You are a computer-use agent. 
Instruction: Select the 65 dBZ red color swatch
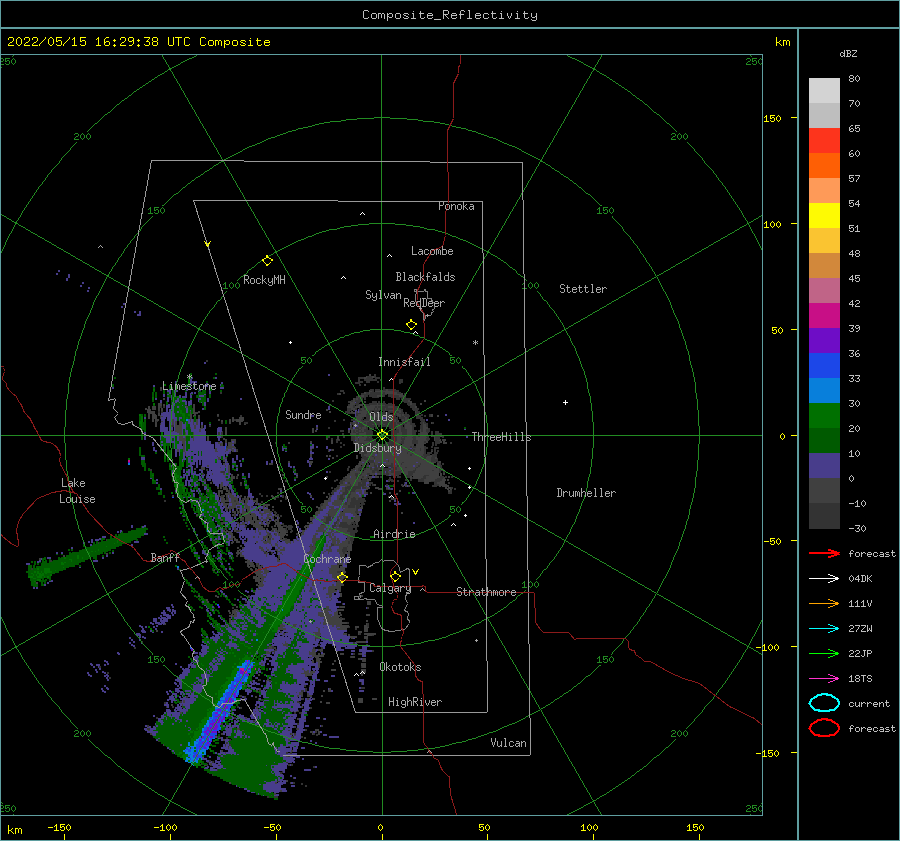[x=824, y=141]
